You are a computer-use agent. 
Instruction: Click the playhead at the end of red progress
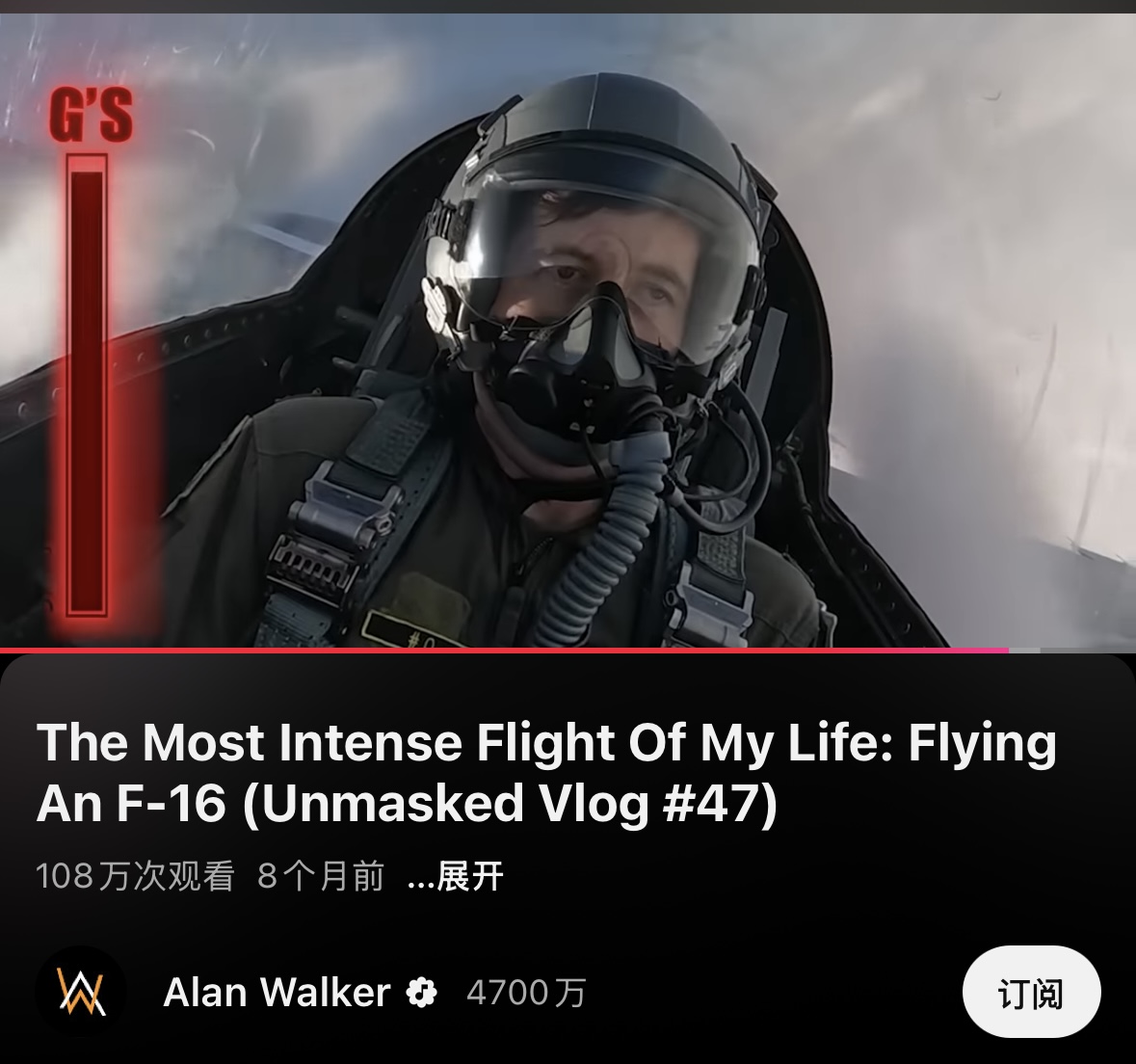[x=1009, y=651]
